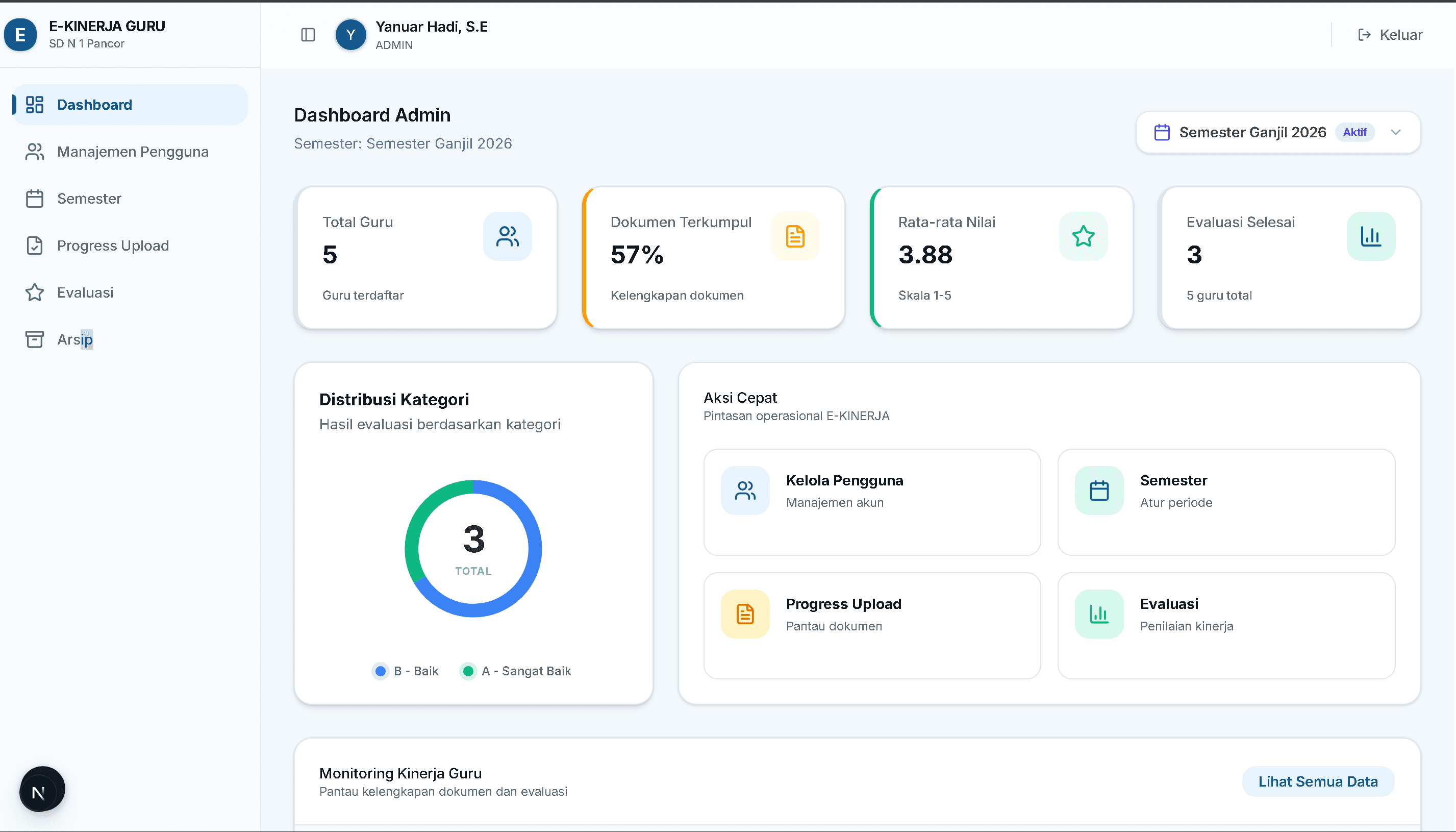Click the Rata-rata Nilai star icon
The height and width of the screenshot is (832, 1456).
click(1083, 236)
